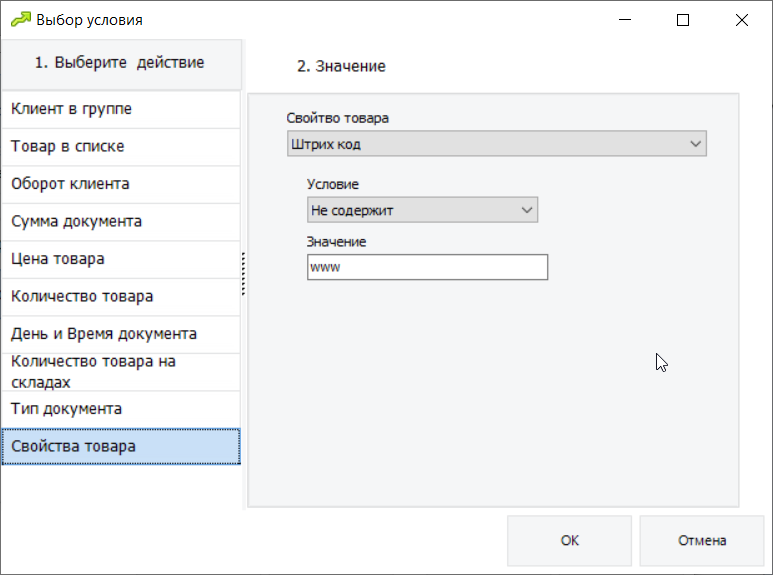Choose Количество товара condition
Image resolution: width=773 pixels, height=575 pixels.
pos(121,296)
